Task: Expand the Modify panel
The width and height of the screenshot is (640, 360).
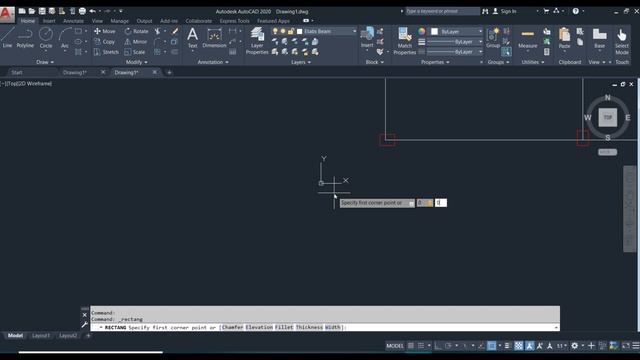Action: 137,62
